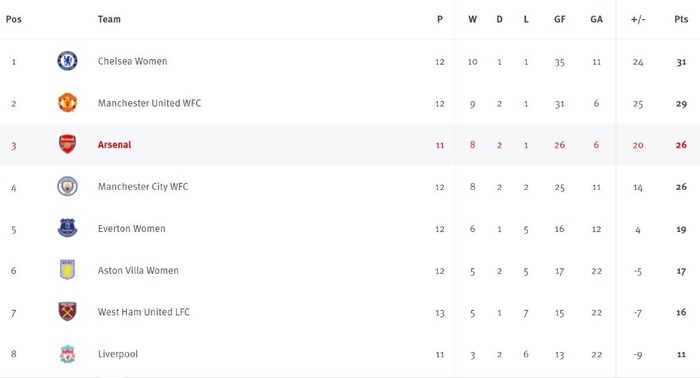This screenshot has width=700, height=378.
Task: Select the Pos column header
Action: (x=14, y=19)
